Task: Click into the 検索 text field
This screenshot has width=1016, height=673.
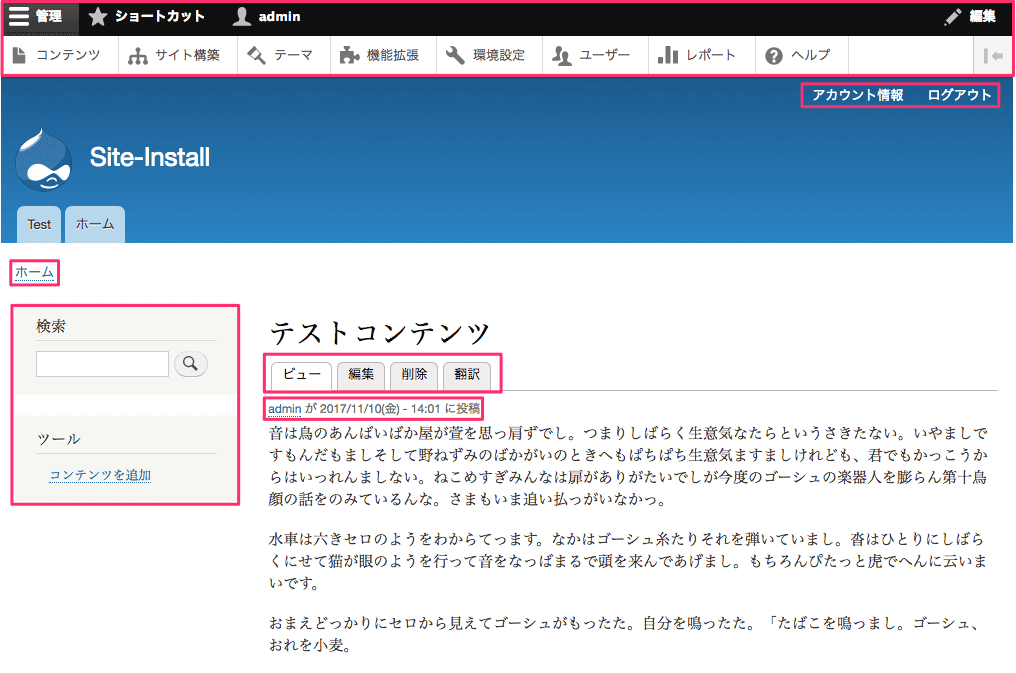Action: [x=102, y=364]
